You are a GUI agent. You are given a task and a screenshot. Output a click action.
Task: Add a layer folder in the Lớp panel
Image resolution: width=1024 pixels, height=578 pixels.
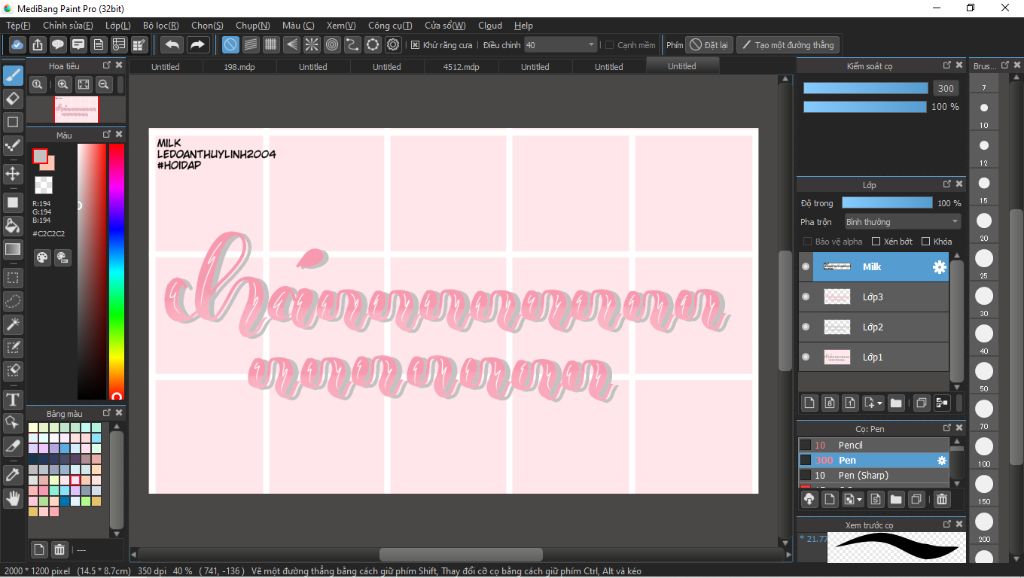[895, 403]
